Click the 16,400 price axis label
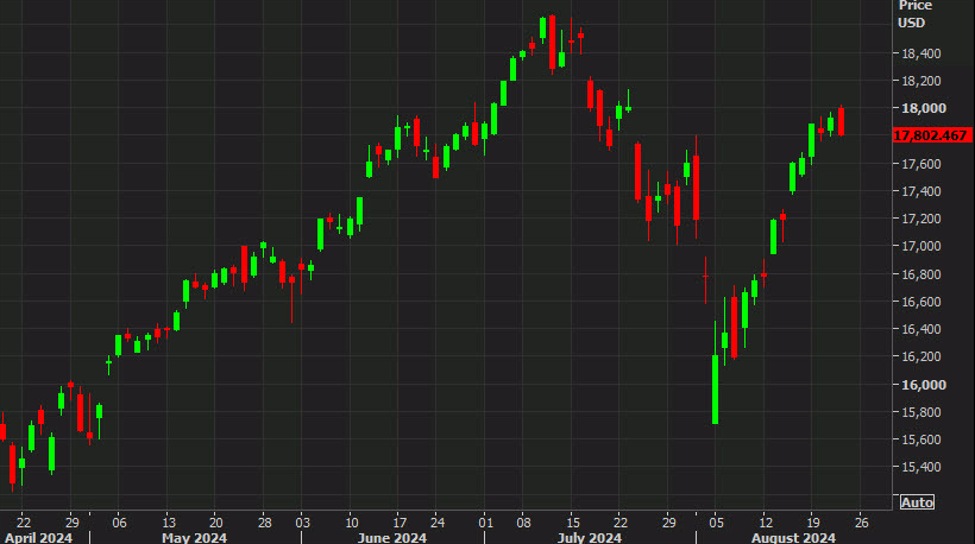The height and width of the screenshot is (544, 975). [921, 329]
